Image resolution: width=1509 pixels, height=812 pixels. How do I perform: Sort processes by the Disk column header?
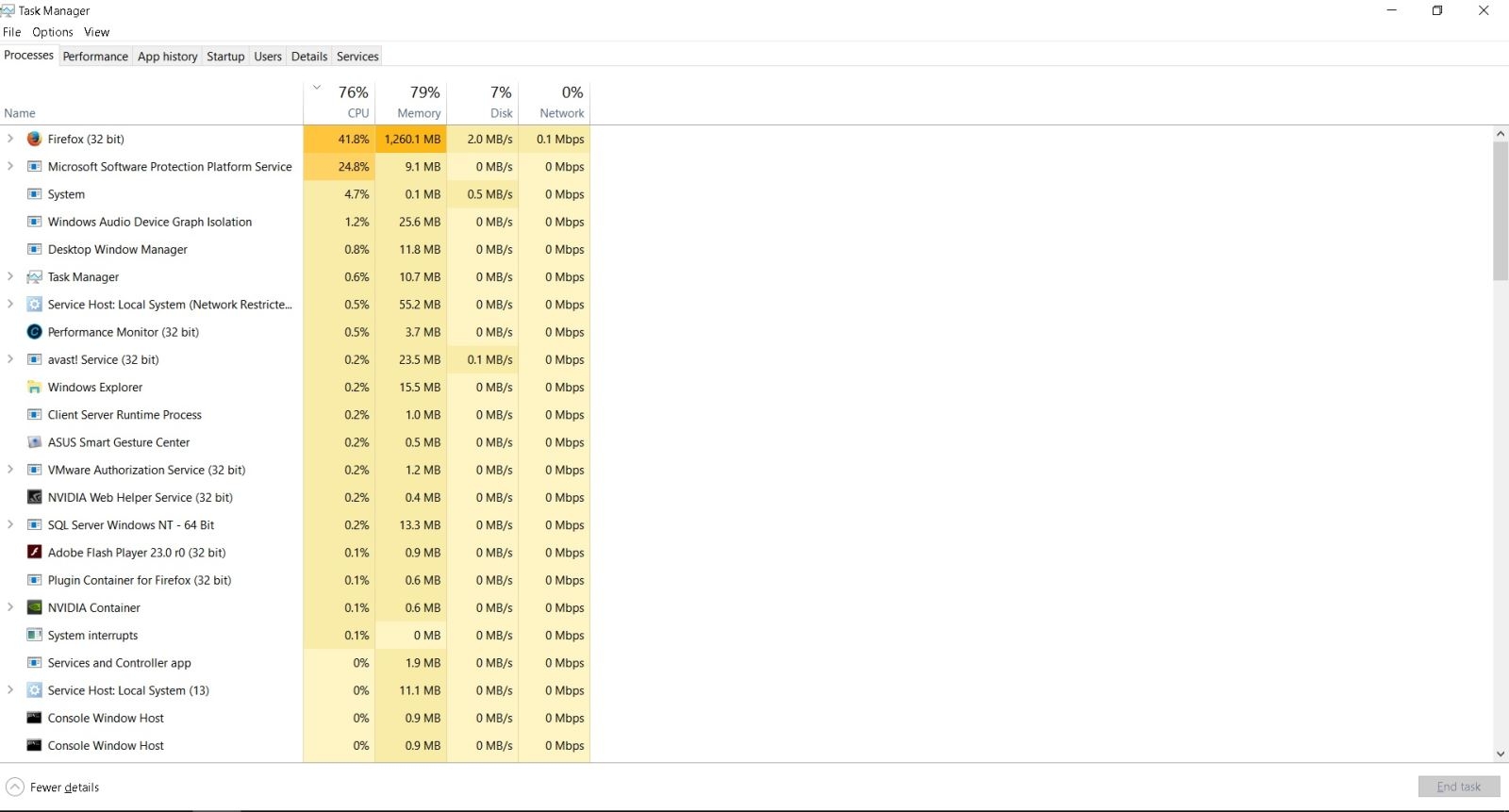pyautogui.click(x=483, y=102)
